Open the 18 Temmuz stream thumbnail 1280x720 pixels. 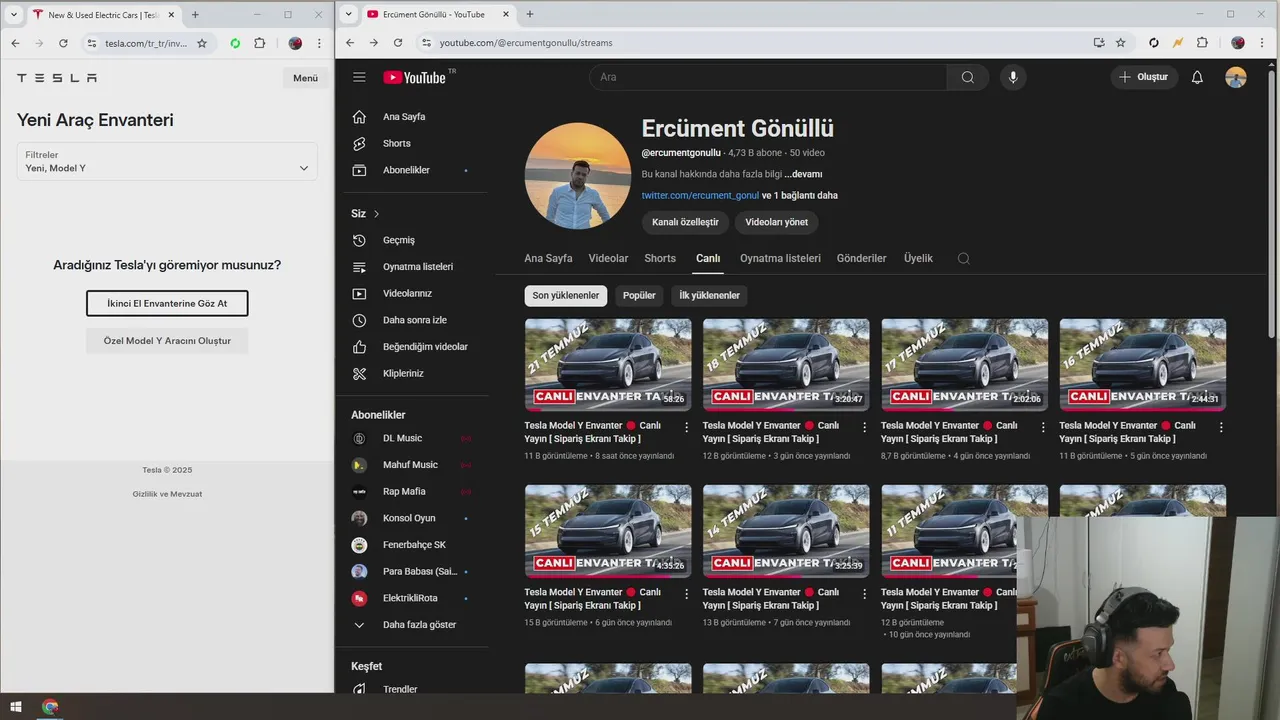(x=786, y=365)
